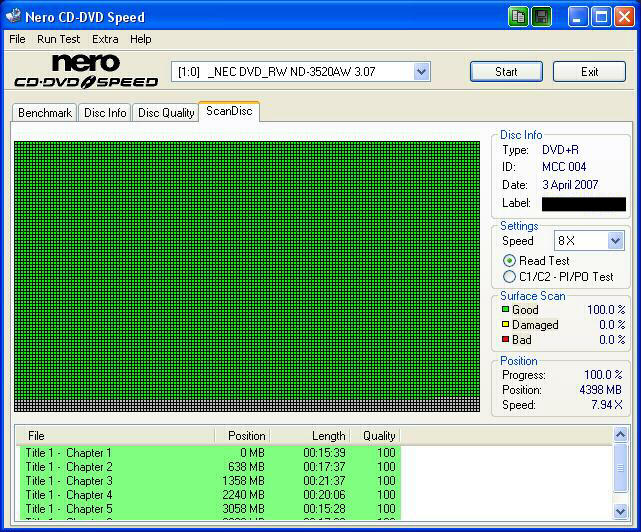Screen dimensions: 641x532
Task: Click the Nero CD-DVD Speed logo
Action: click(x=86, y=71)
